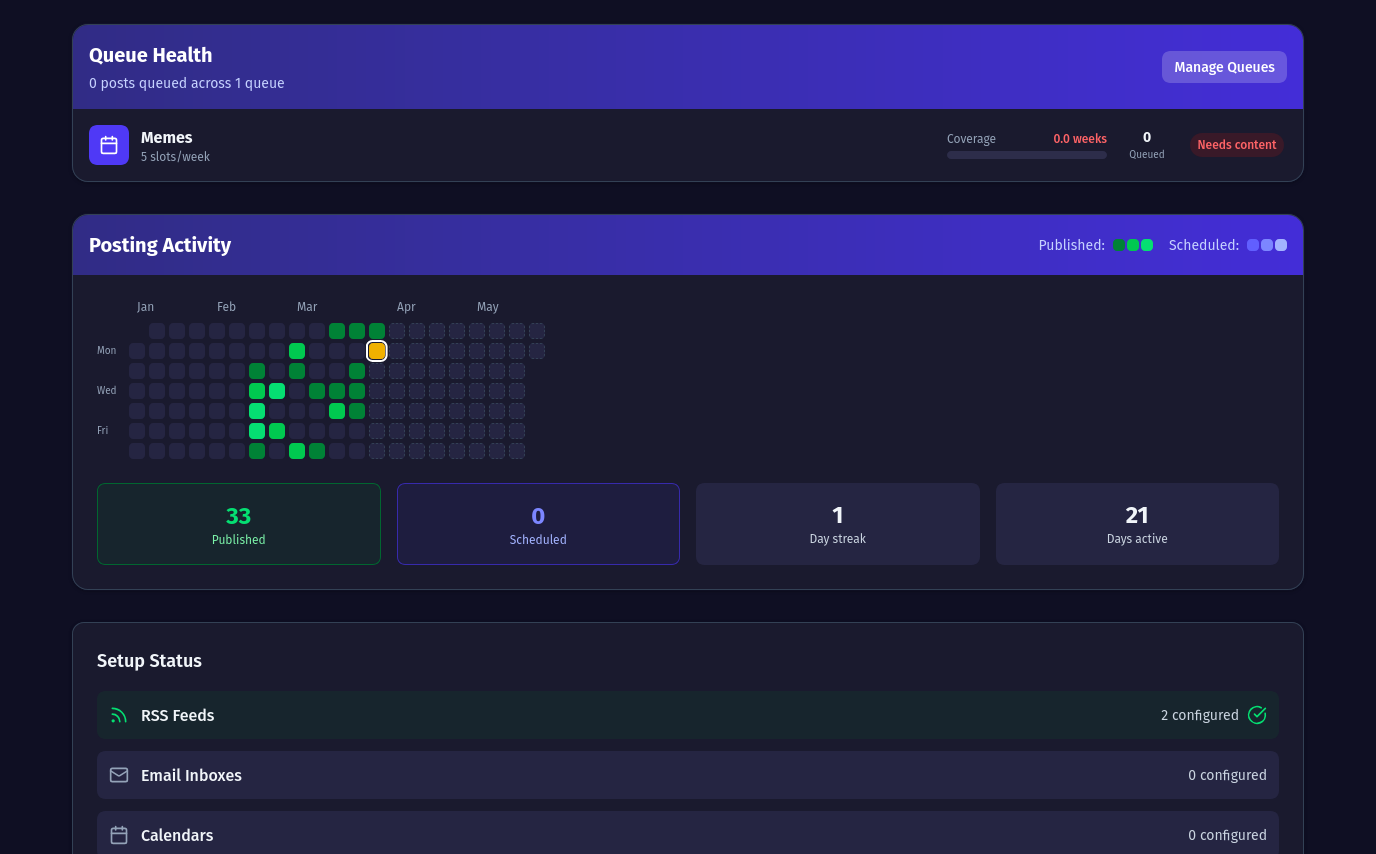
Task: Click the middle green Published legend swatch
Action: [x=1133, y=245]
